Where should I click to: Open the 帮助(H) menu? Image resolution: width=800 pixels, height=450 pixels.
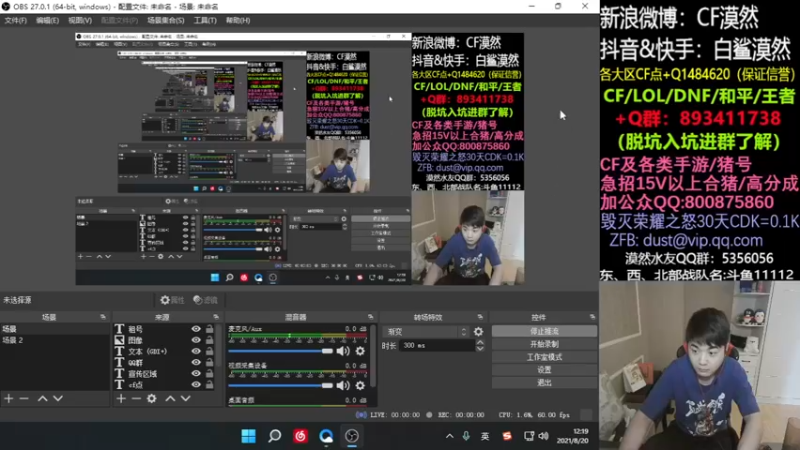tap(238, 20)
